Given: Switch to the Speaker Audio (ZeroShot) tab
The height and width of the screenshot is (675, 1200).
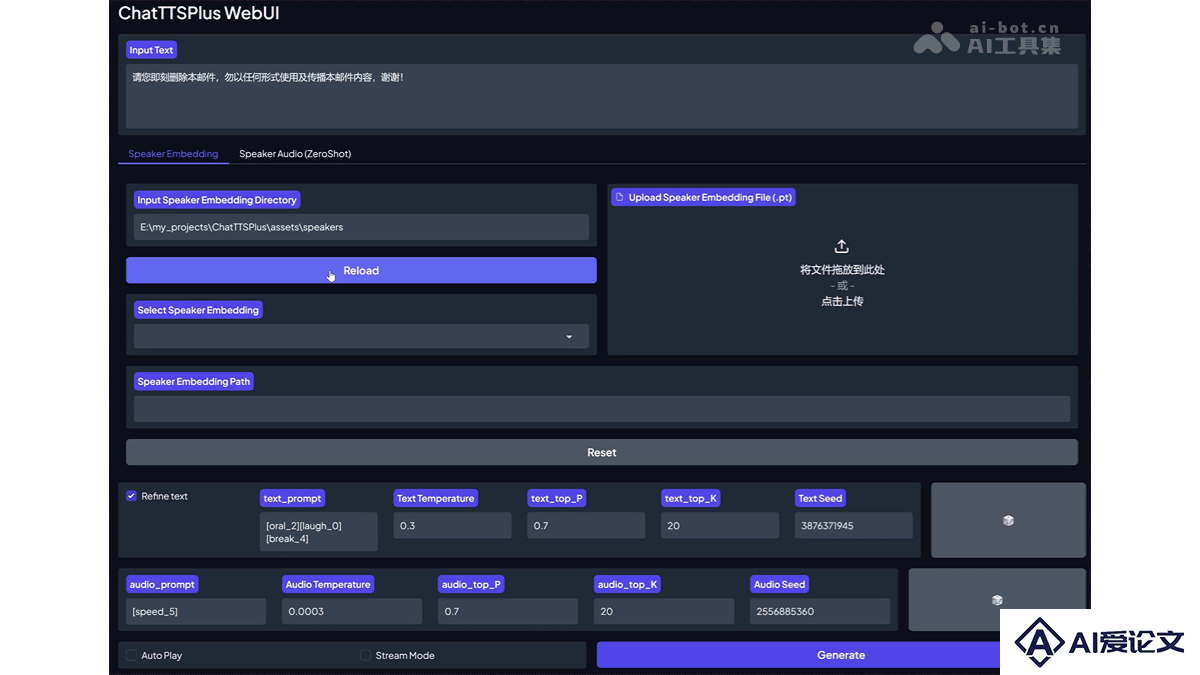Looking at the screenshot, I should [x=295, y=154].
